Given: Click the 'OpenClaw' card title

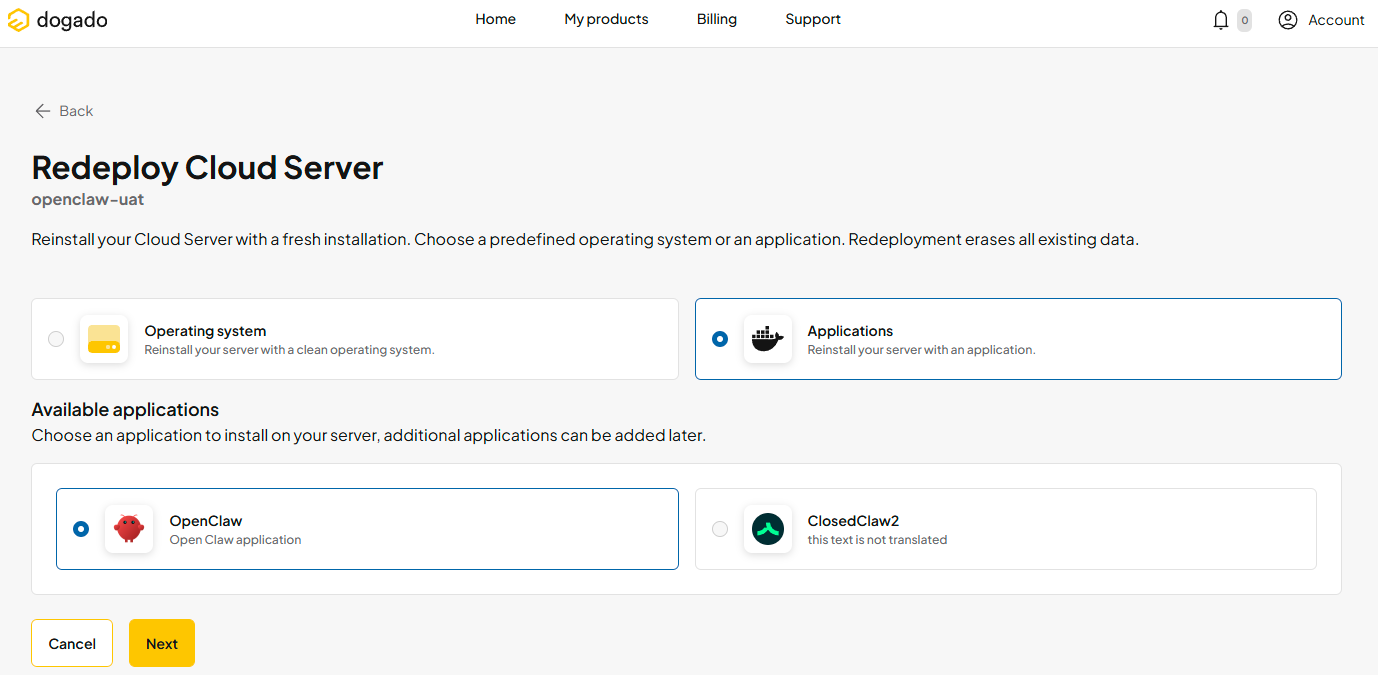Looking at the screenshot, I should coord(206,521).
